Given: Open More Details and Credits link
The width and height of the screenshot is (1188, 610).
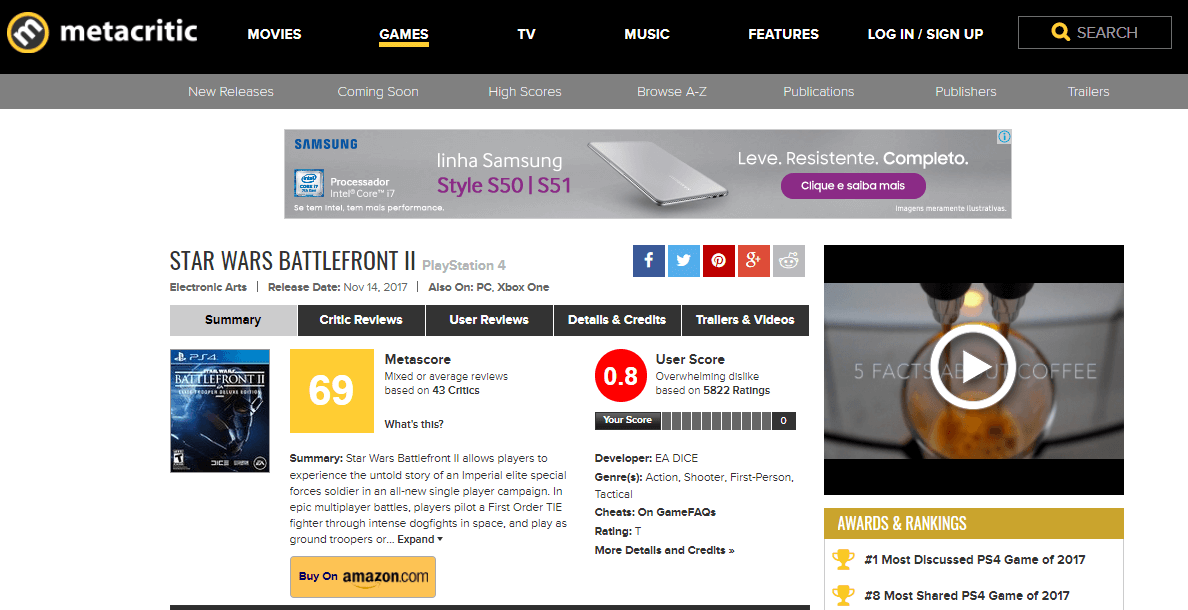Looking at the screenshot, I should 664,550.
